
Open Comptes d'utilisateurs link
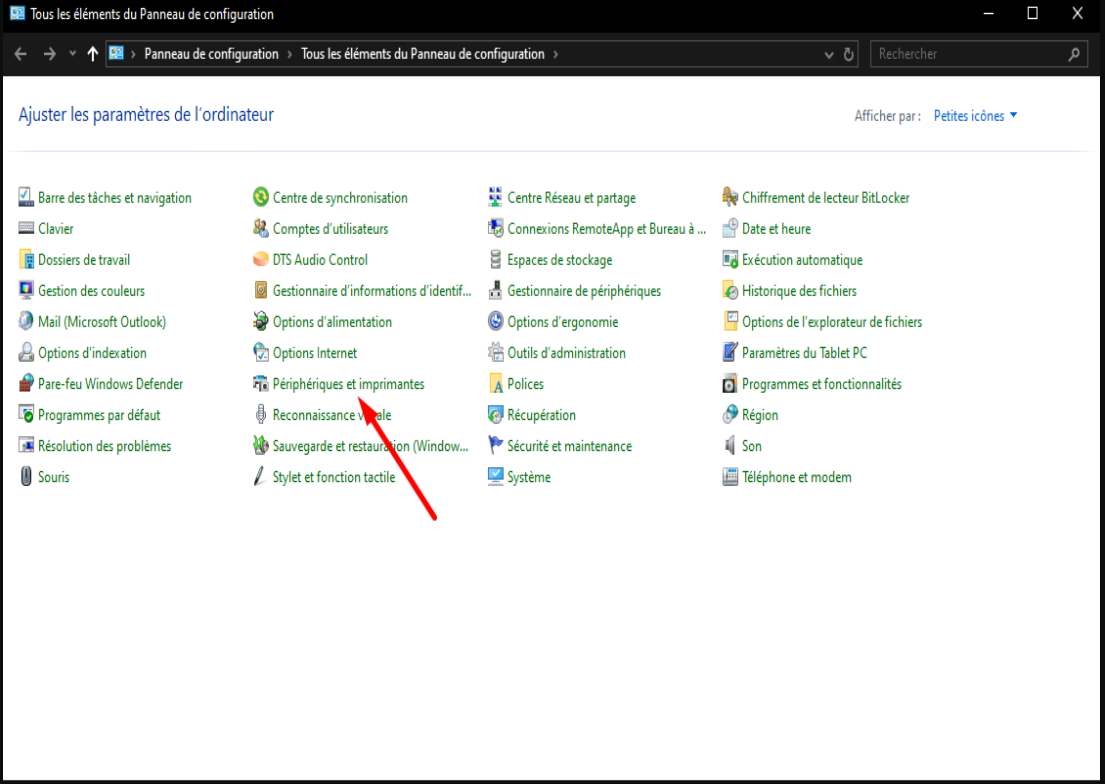pos(331,228)
